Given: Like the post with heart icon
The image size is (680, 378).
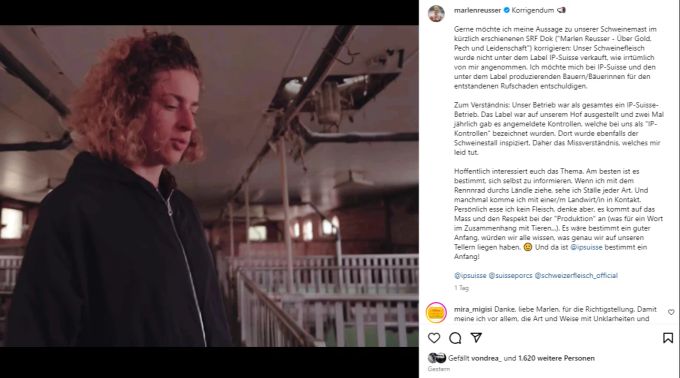Looking at the screenshot, I should click(434, 338).
